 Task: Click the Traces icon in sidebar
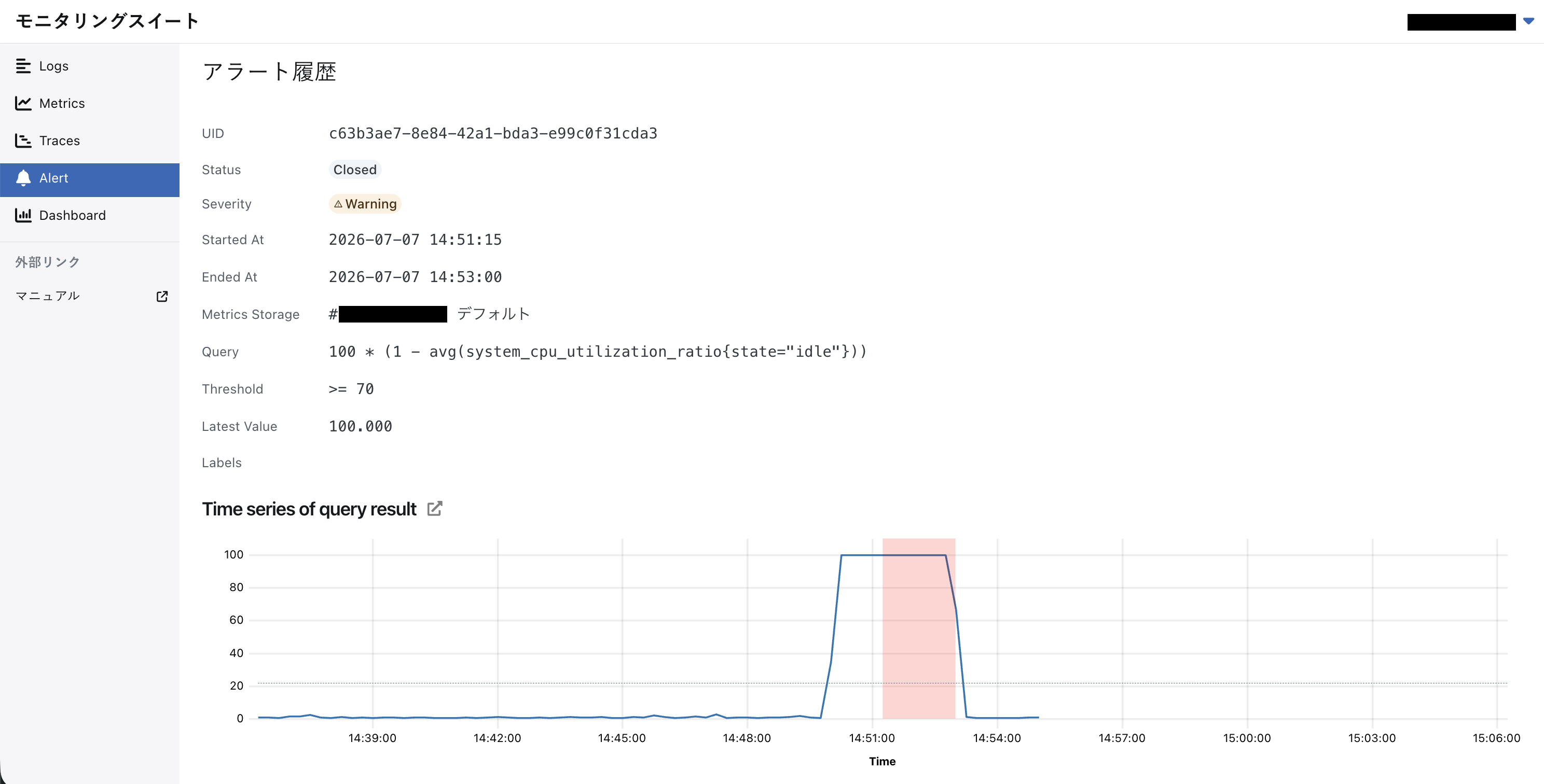pos(23,141)
